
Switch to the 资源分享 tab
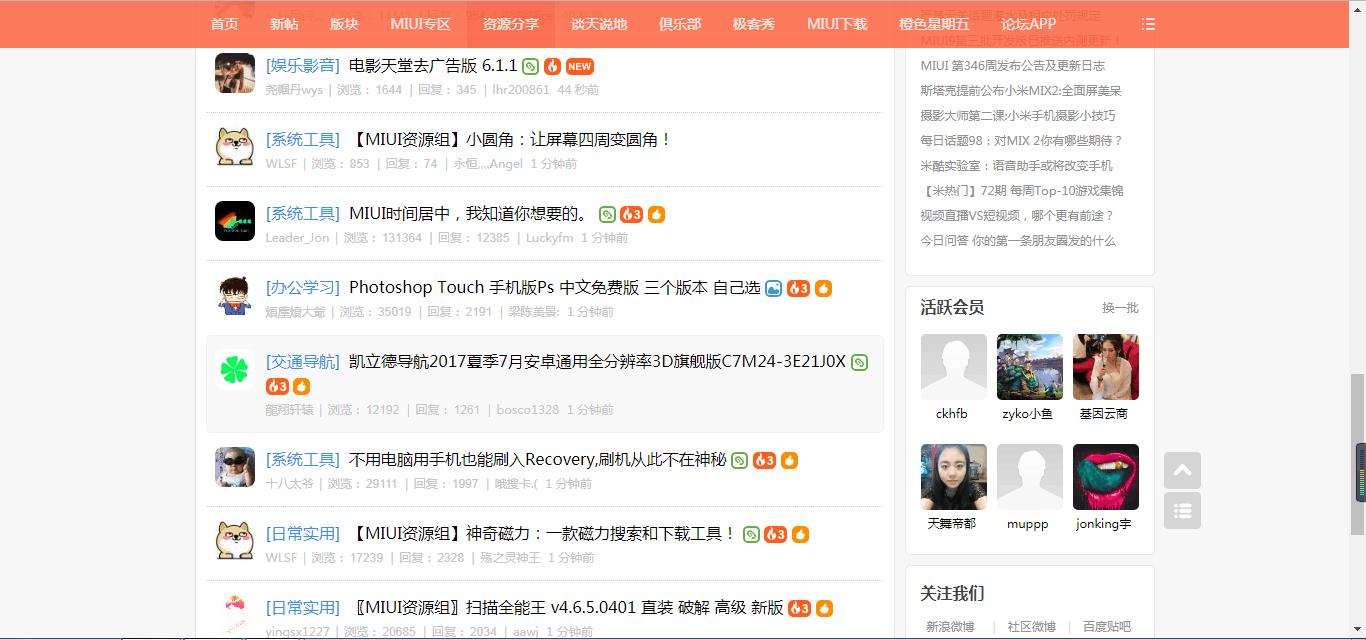pos(510,24)
